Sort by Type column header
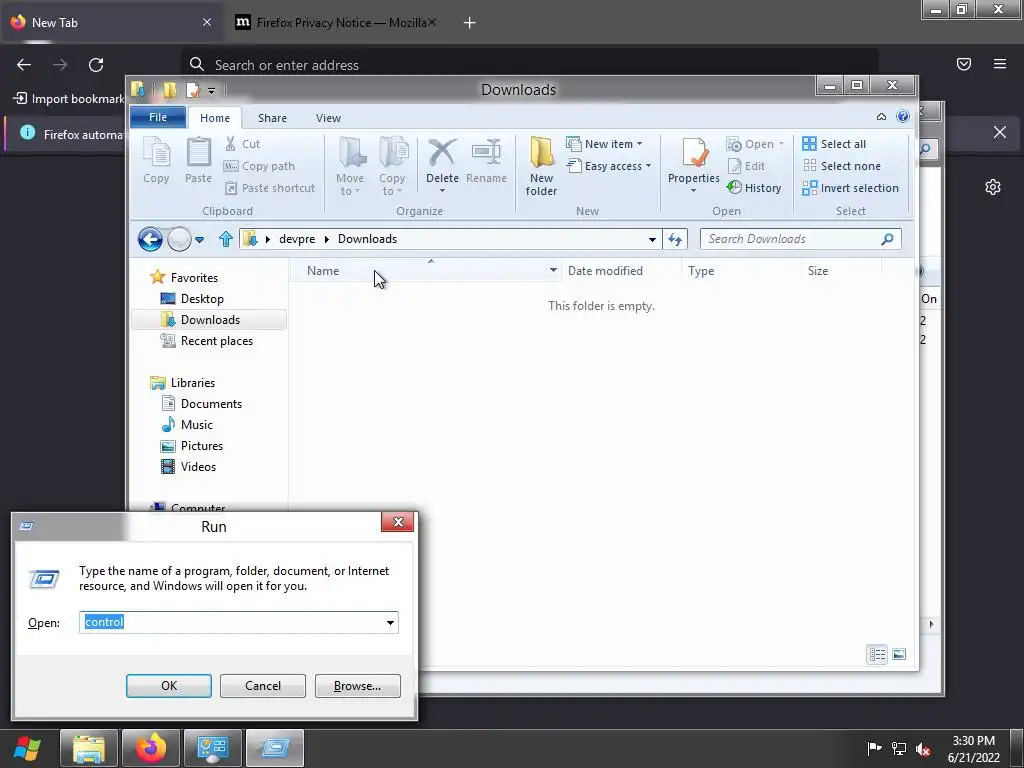The height and width of the screenshot is (768, 1024). pos(701,271)
